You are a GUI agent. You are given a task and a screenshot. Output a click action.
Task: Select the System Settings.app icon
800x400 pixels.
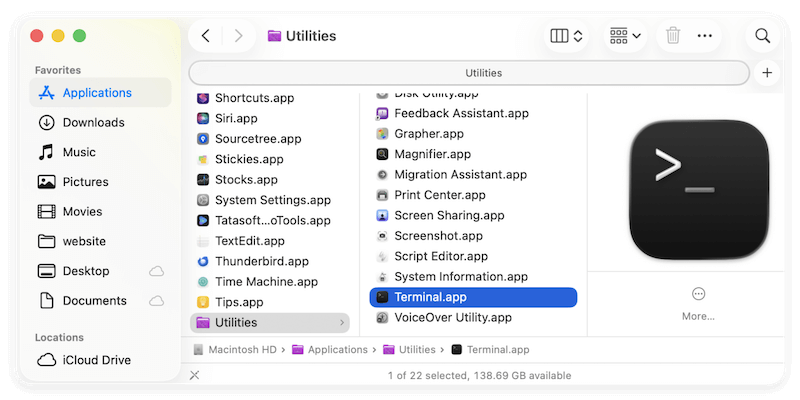pyautogui.click(x=203, y=200)
